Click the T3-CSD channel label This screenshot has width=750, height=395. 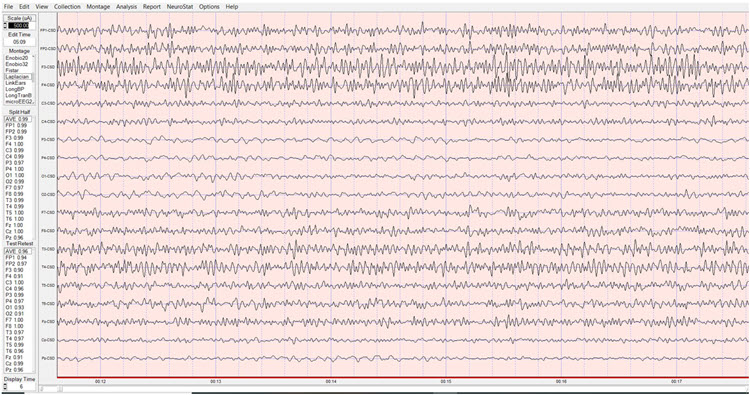pos(49,249)
